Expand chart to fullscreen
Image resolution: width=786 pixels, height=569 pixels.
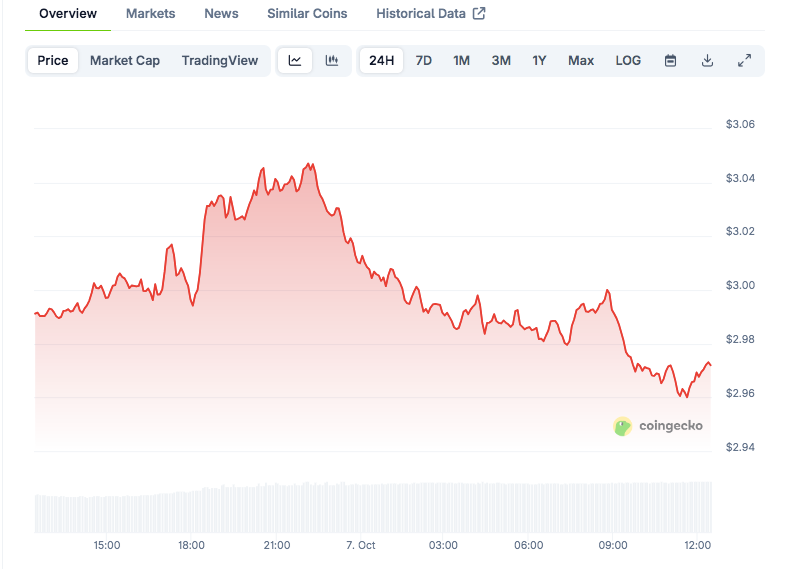click(744, 60)
